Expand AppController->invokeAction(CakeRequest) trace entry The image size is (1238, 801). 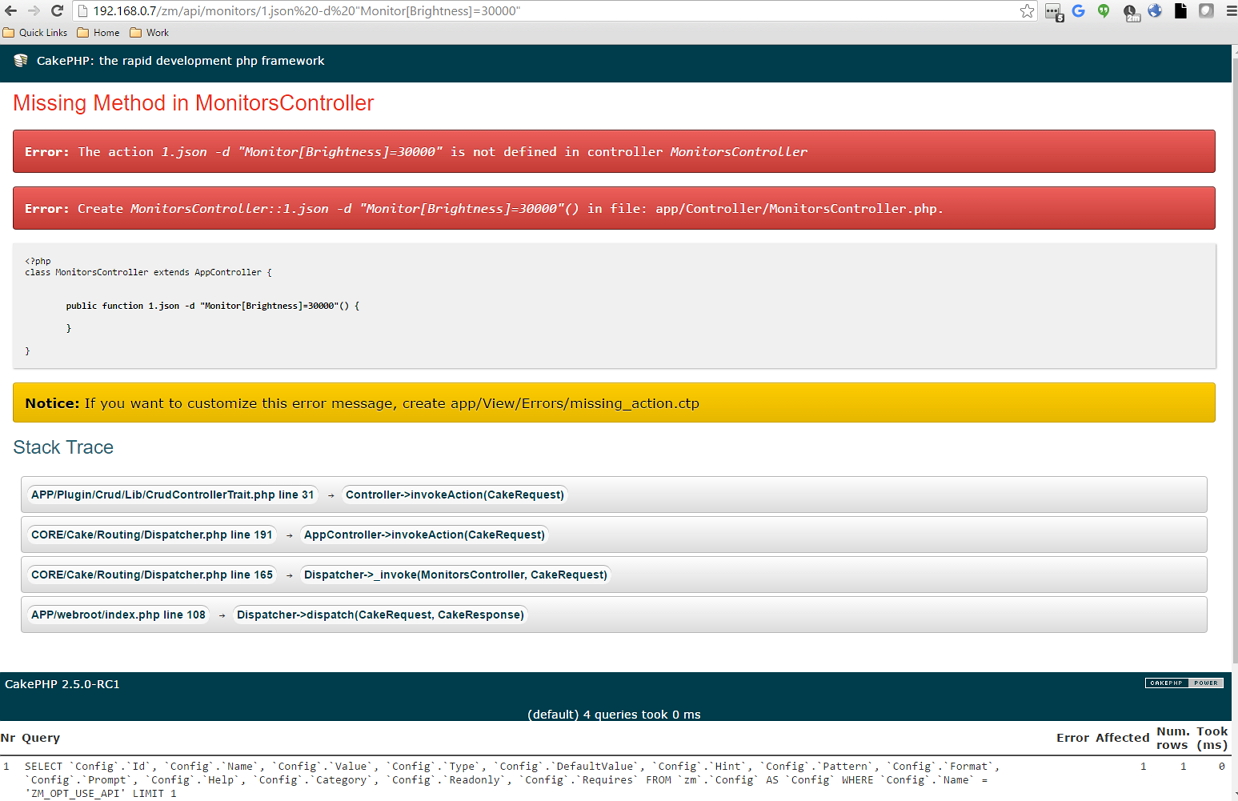[x=424, y=535]
